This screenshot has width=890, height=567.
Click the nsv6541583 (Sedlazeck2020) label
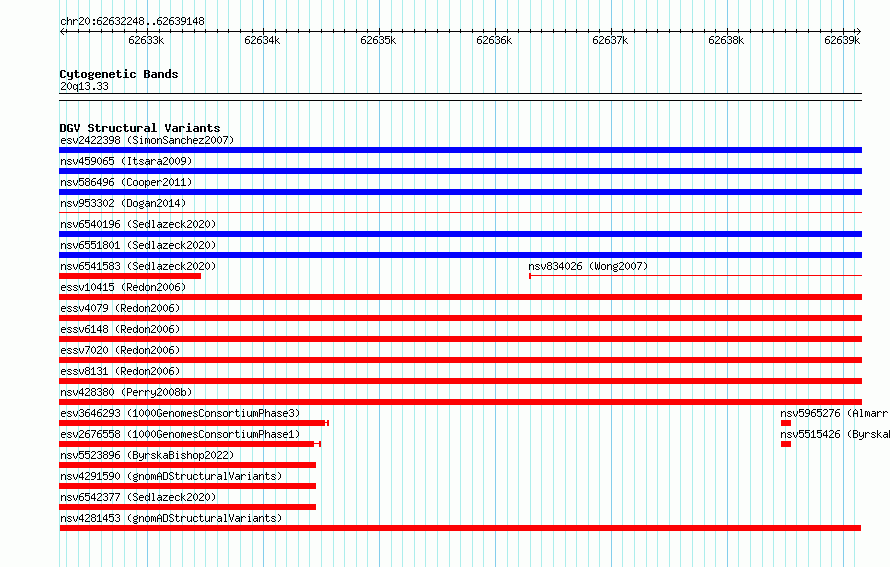(138, 266)
